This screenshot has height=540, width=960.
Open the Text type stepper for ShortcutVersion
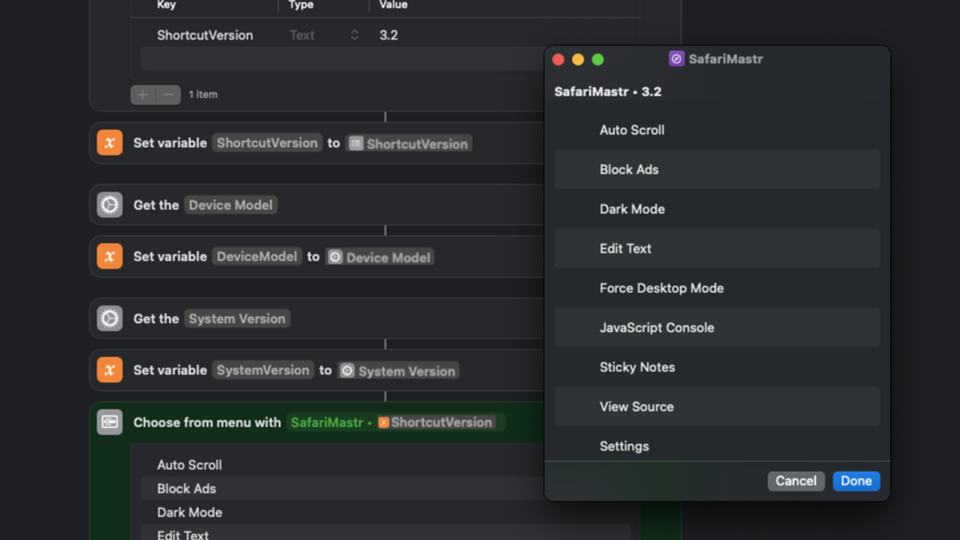pyautogui.click(x=354, y=35)
